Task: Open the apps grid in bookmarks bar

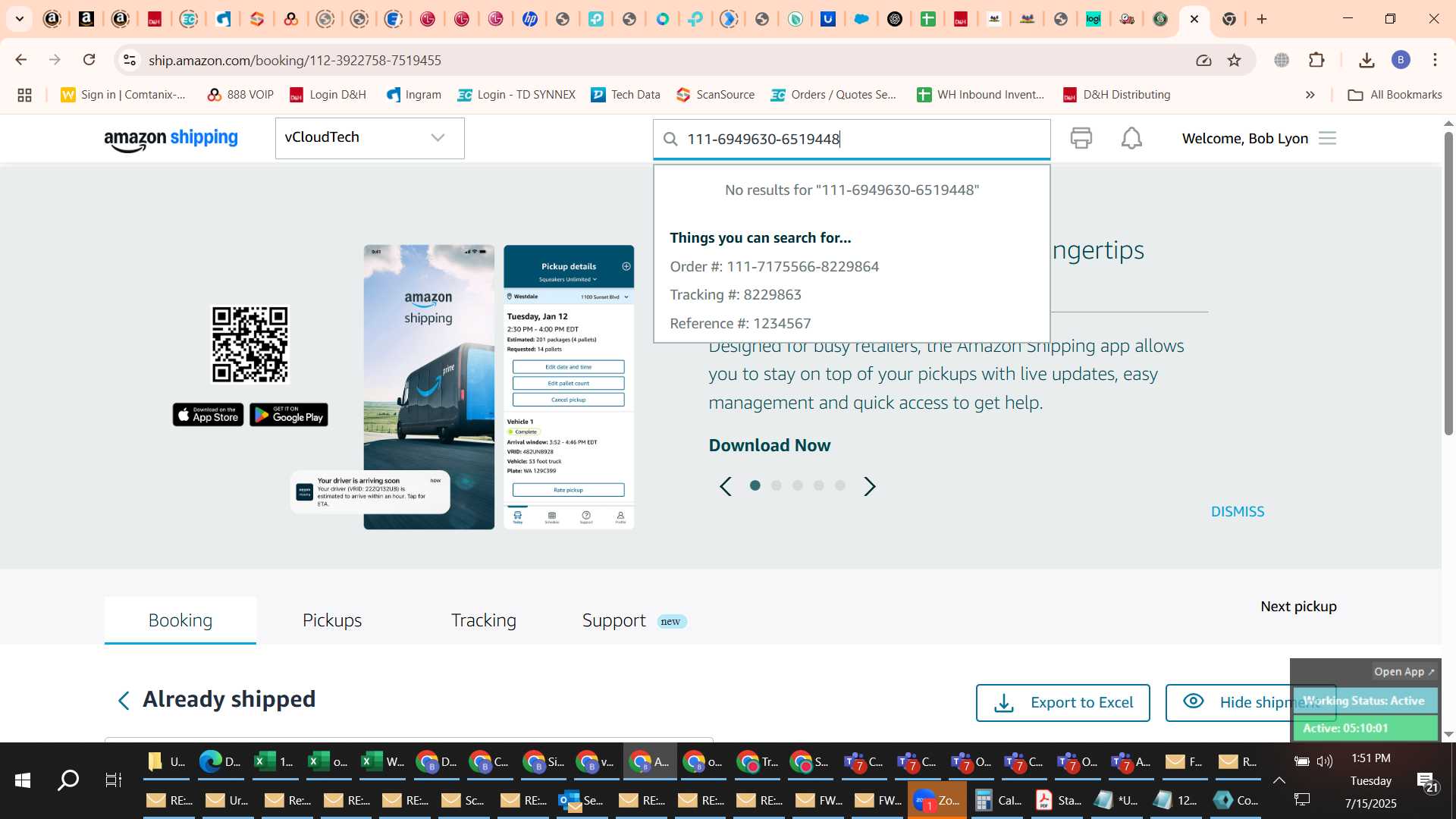Action: [24, 95]
